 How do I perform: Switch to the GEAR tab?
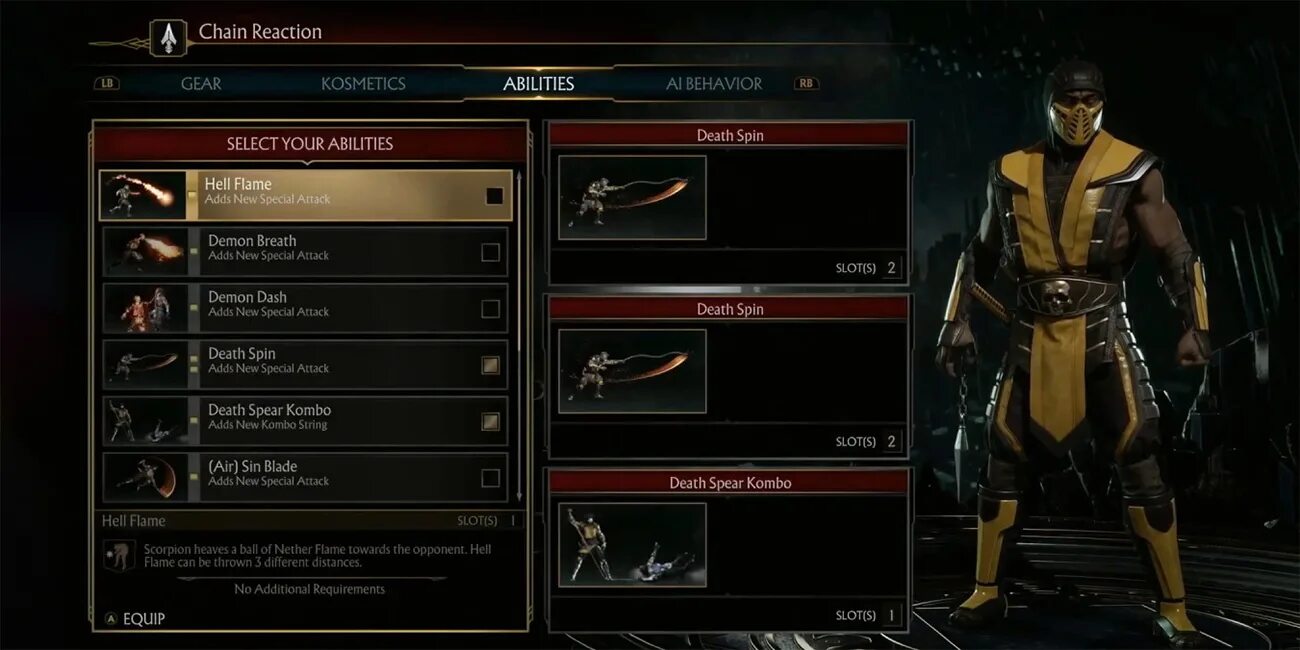tap(201, 84)
